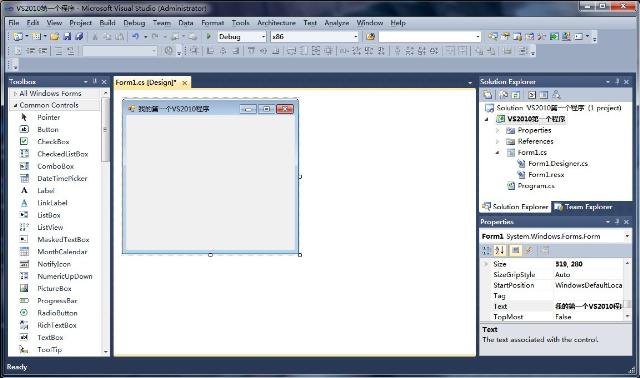Expand the References folder node

tap(498, 141)
